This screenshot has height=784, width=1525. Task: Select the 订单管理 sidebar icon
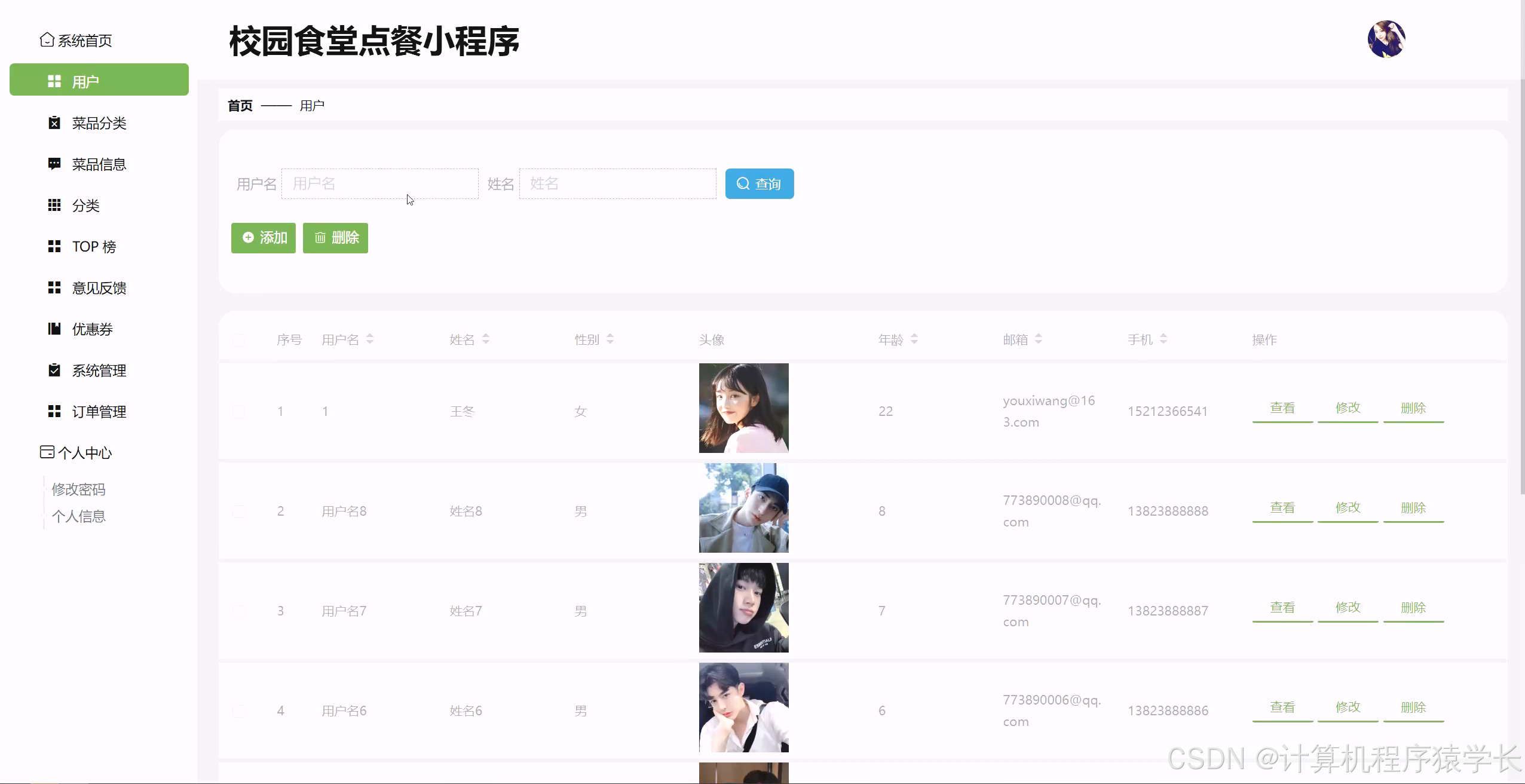(54, 411)
